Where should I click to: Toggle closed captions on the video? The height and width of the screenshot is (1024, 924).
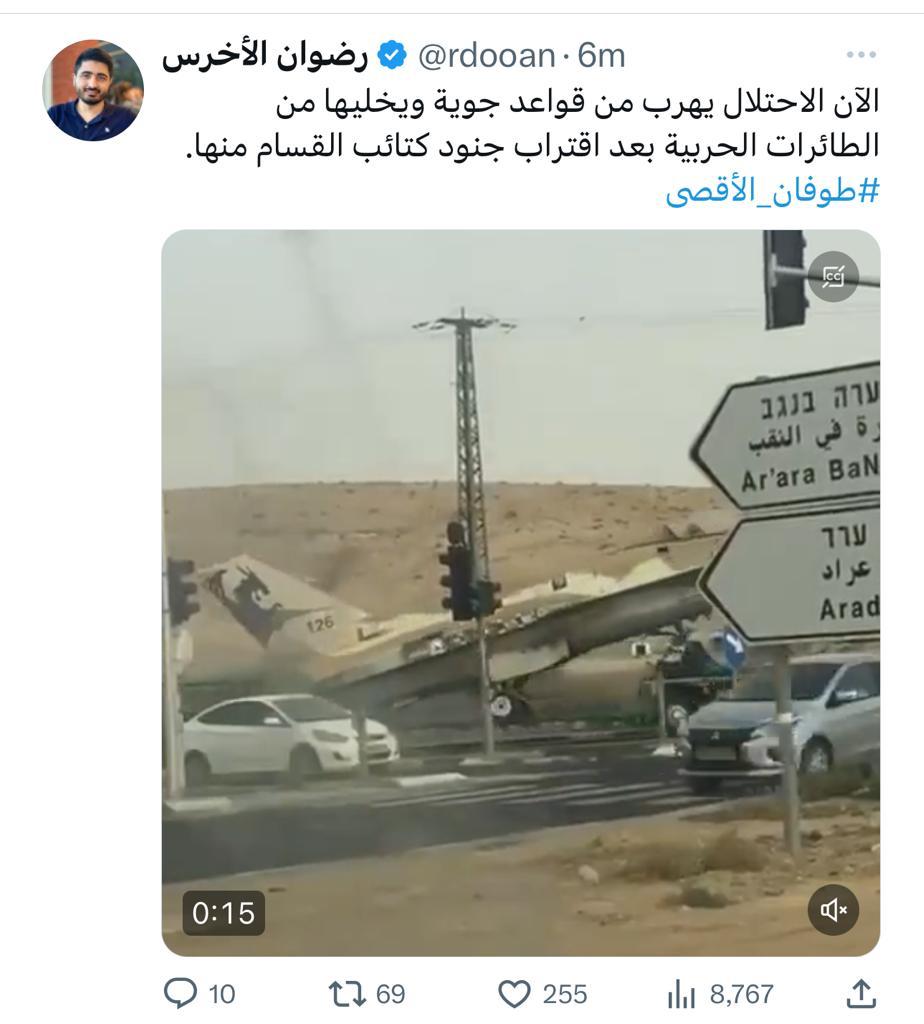[833, 276]
